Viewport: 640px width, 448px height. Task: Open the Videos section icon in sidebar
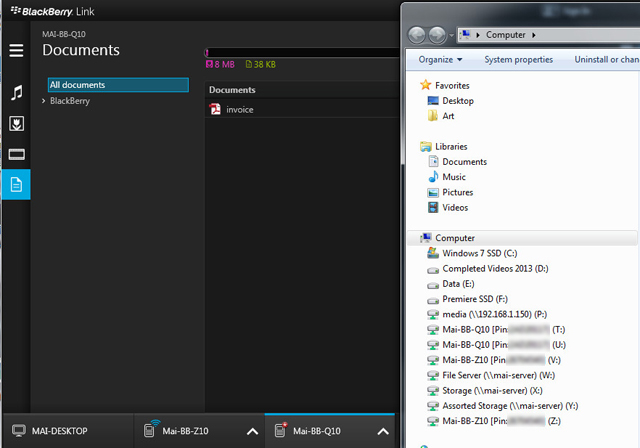pyautogui.click(x=16, y=154)
